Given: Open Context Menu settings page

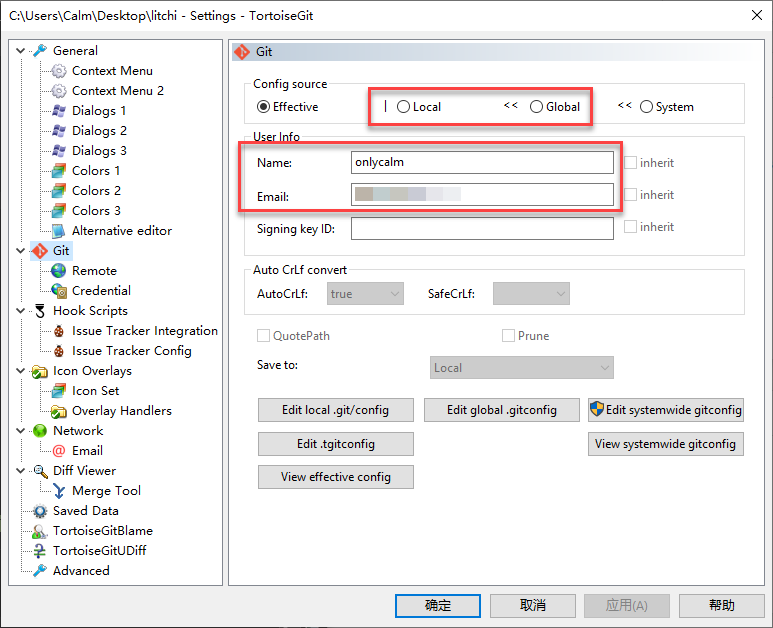Looking at the screenshot, I should 112,71.
